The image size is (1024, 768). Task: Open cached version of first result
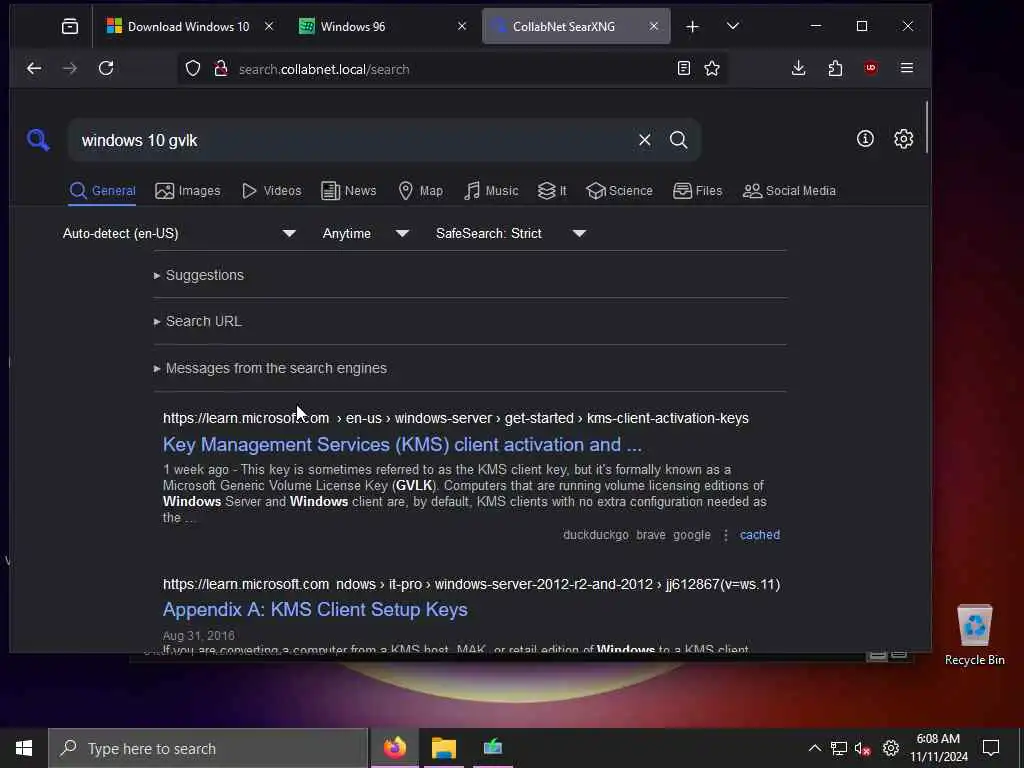pyautogui.click(x=760, y=535)
